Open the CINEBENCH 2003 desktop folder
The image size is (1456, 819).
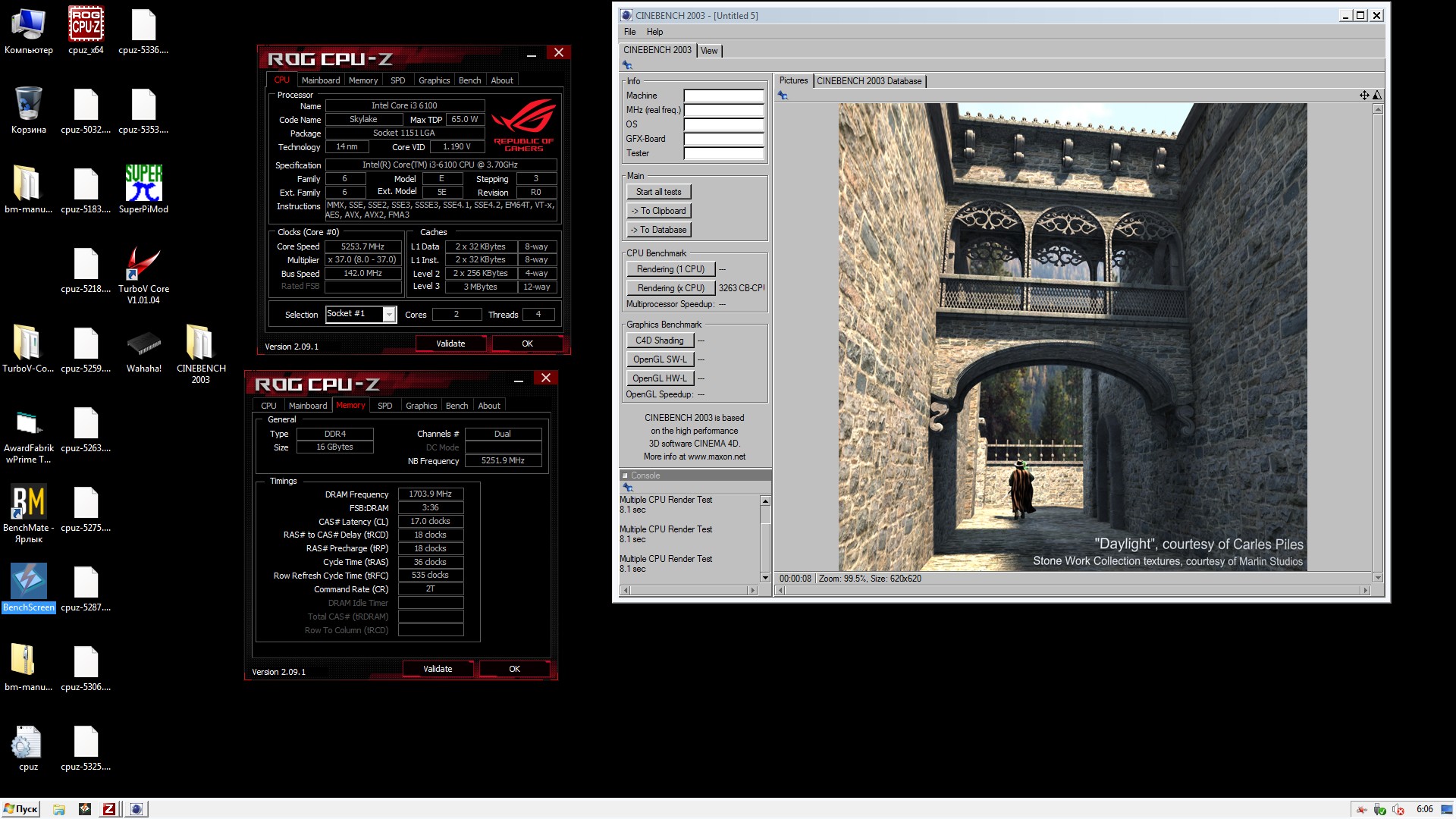(x=201, y=354)
